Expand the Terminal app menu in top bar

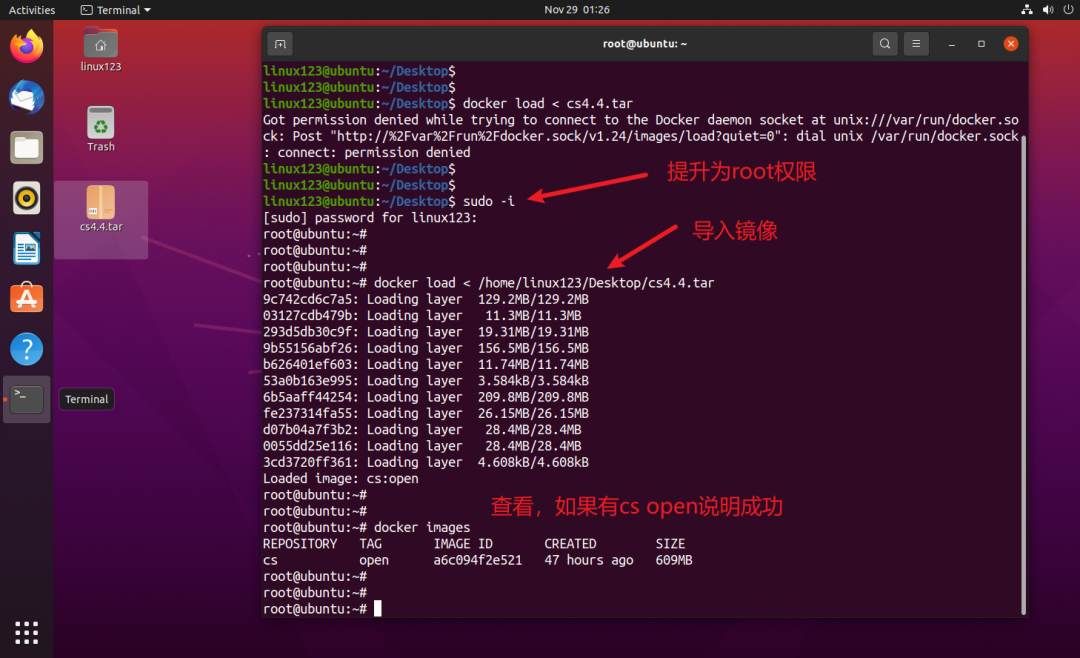point(116,10)
